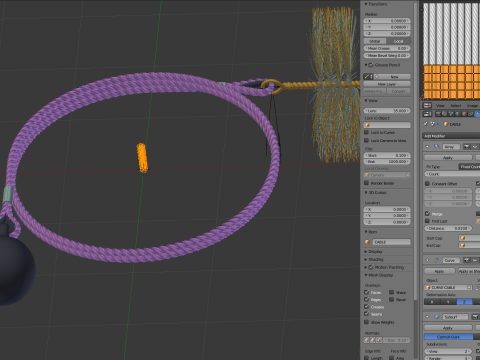
Task: Enable Constant Offset in Array modifier
Action: pos(427,184)
